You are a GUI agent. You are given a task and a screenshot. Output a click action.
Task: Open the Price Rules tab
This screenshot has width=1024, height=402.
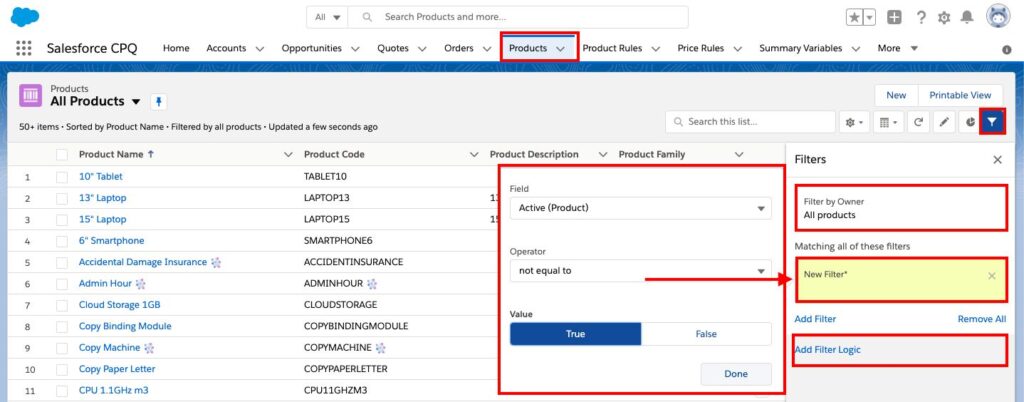coord(701,48)
